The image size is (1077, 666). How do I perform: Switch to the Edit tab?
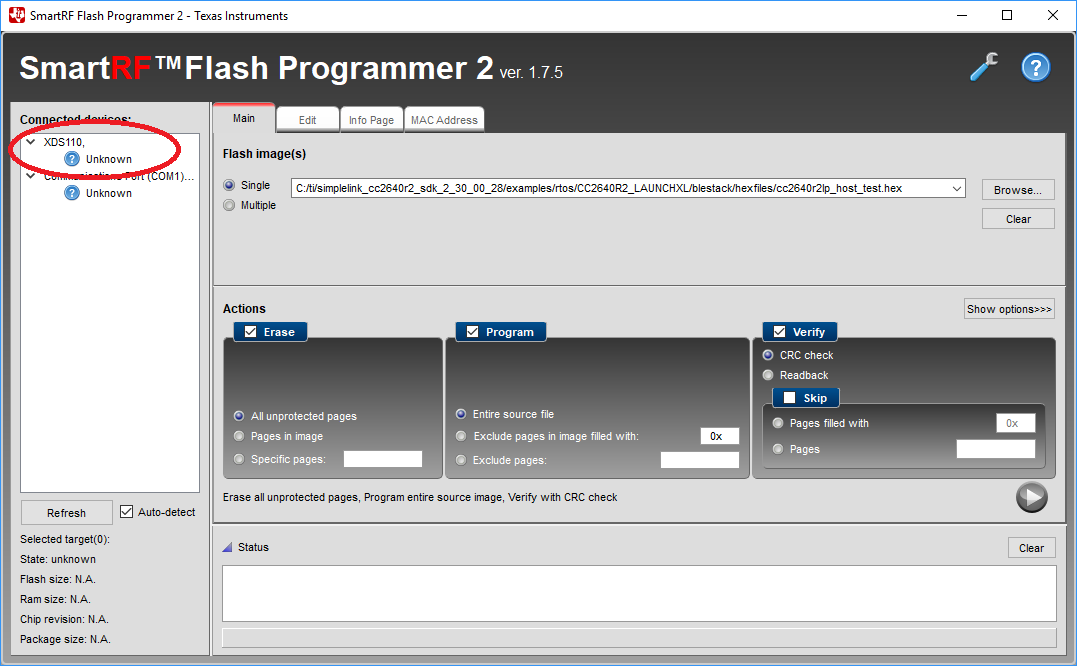tap(307, 118)
